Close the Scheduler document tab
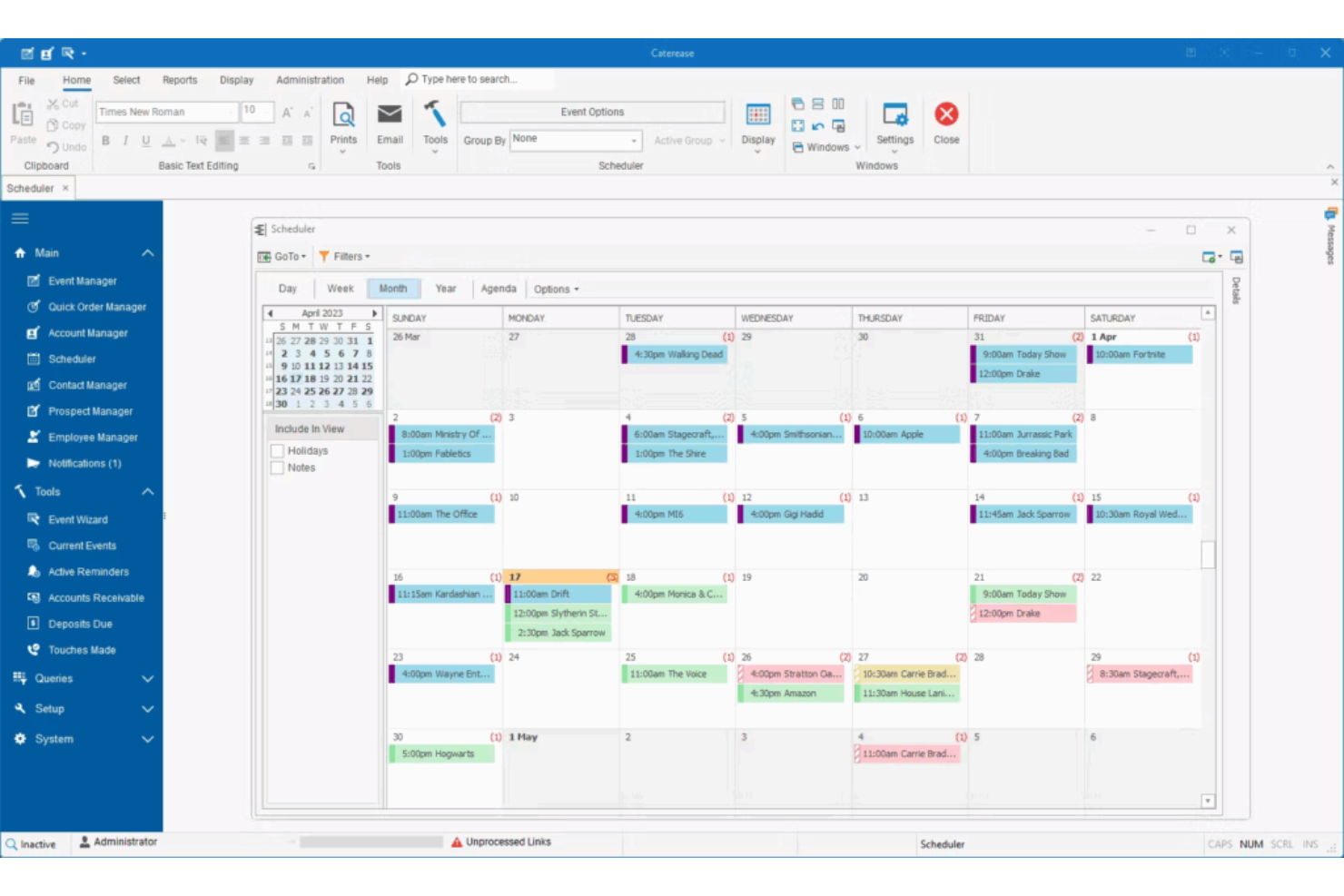This screenshot has width=1344, height=896. point(65,188)
